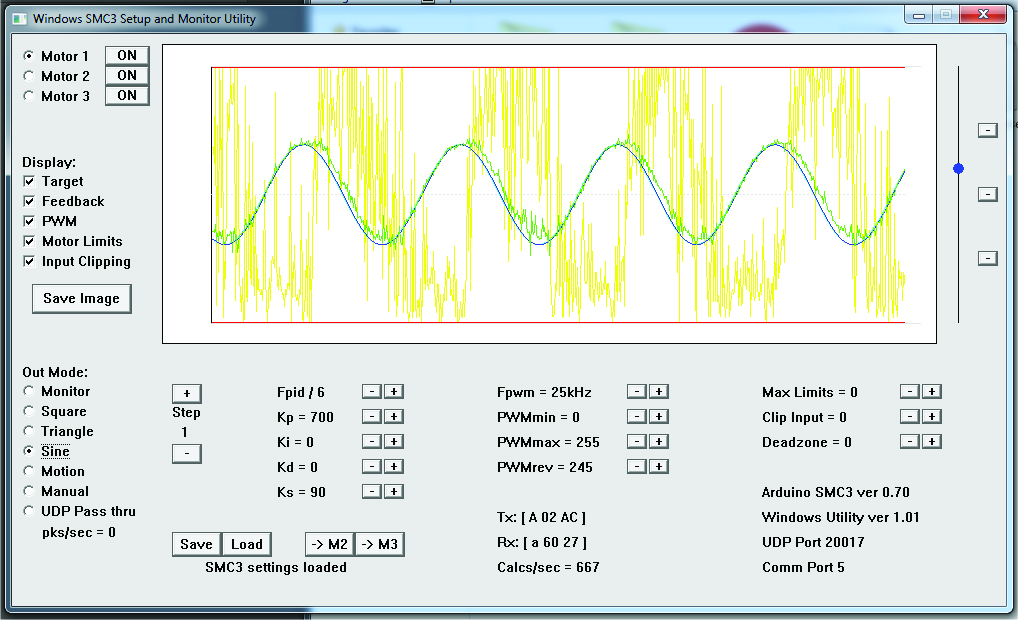Image resolution: width=1018 pixels, height=620 pixels.
Task: Choose Motion output mode
Action: [29, 471]
